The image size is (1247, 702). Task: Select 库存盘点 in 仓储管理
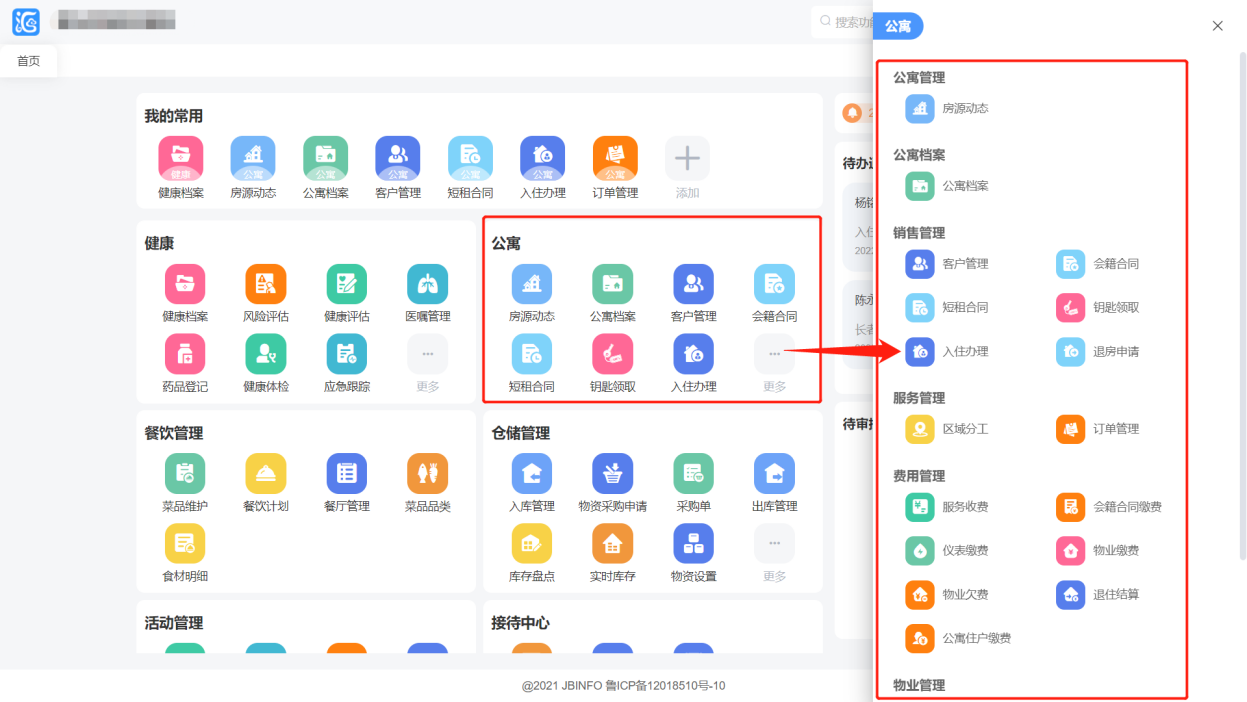[532, 541]
